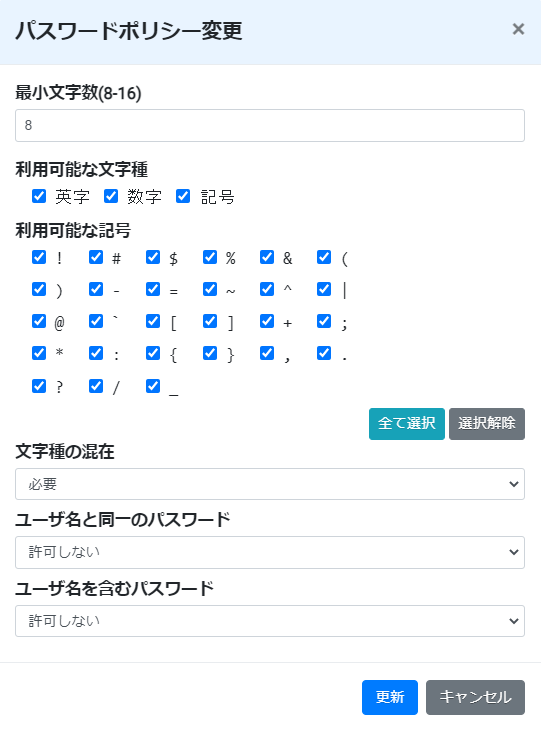Image resolution: width=541 pixels, height=732 pixels.
Task: Toggle the question mark symbol checkbox
Action: (39, 386)
